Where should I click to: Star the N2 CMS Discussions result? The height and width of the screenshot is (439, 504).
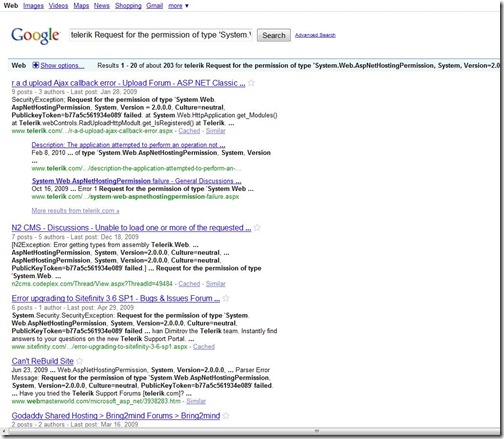pyautogui.click(x=257, y=228)
